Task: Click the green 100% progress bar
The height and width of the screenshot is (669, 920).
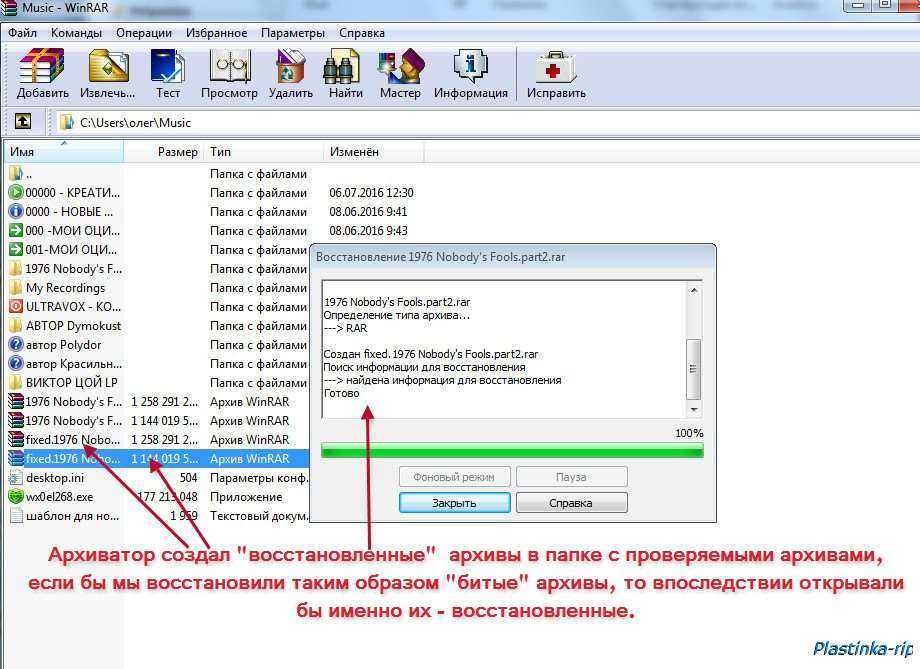Action: point(512,451)
